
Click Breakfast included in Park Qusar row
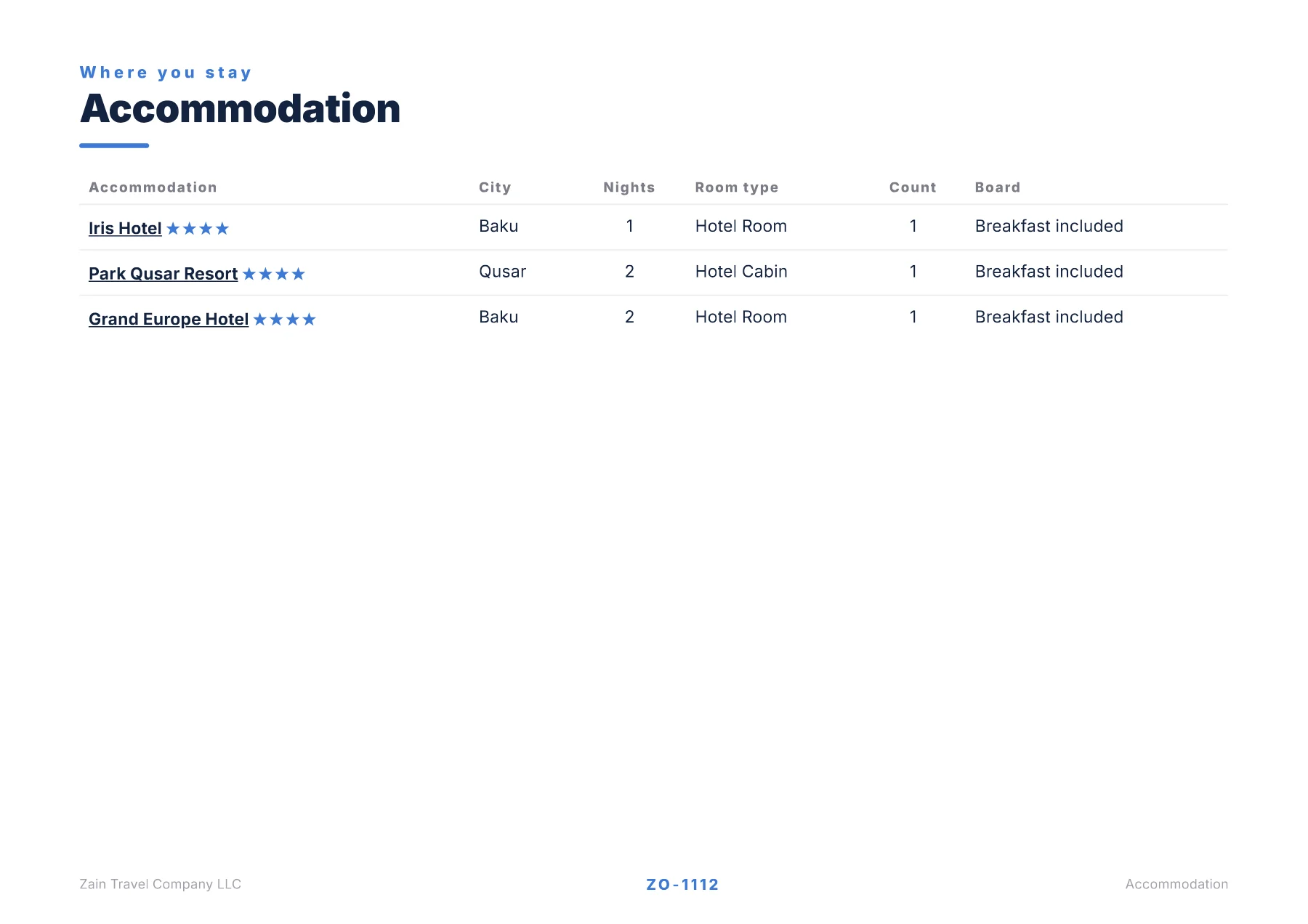click(x=1049, y=272)
